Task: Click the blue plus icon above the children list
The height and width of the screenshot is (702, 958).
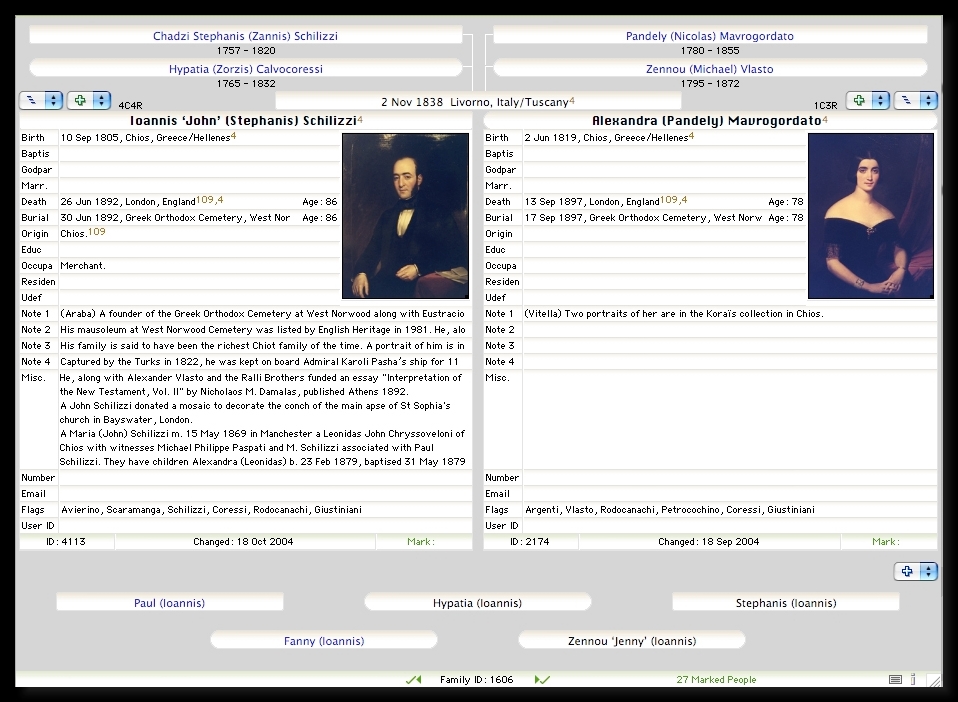Action: pyautogui.click(x=908, y=572)
